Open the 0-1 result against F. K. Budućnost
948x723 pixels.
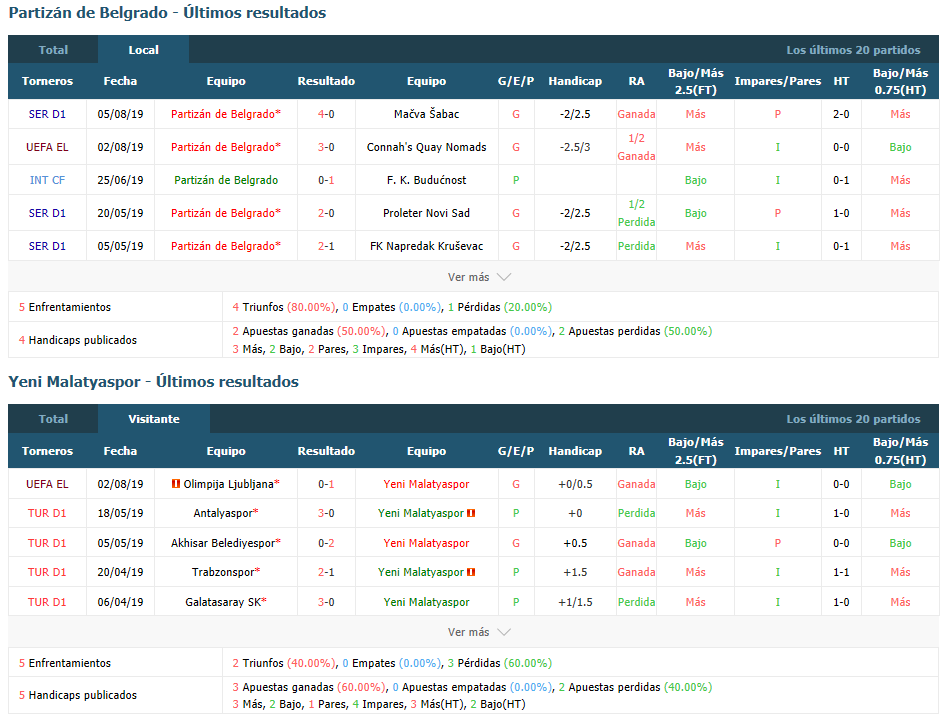coord(326,180)
